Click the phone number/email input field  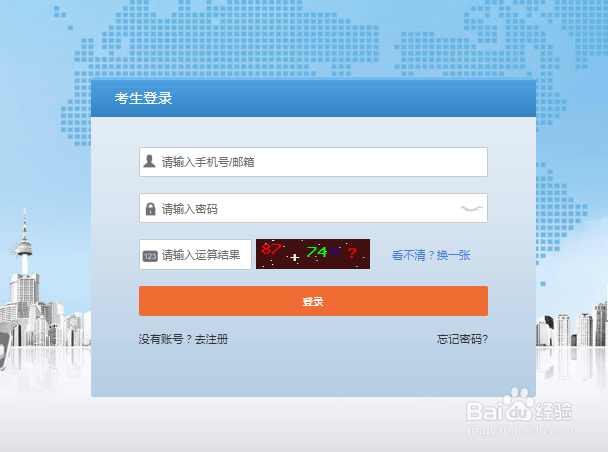coord(313,162)
